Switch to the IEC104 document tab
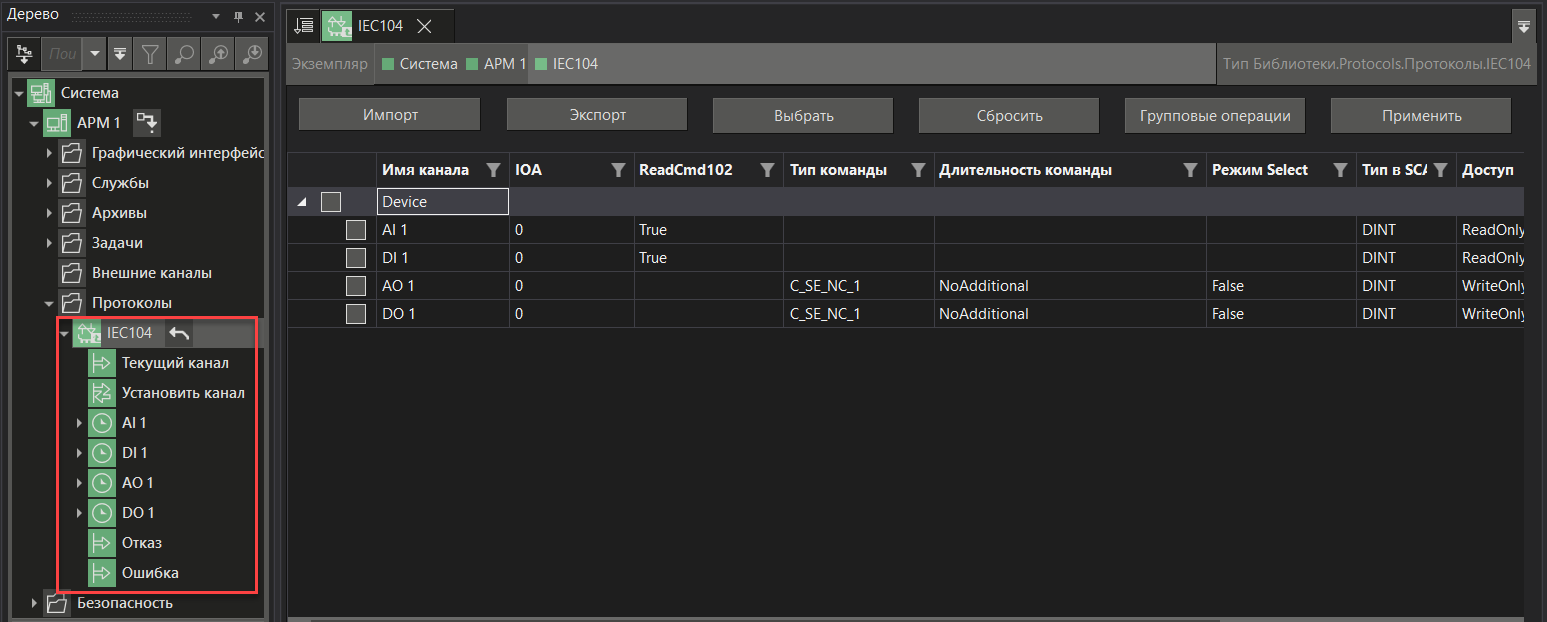1547x622 pixels. pos(380,26)
